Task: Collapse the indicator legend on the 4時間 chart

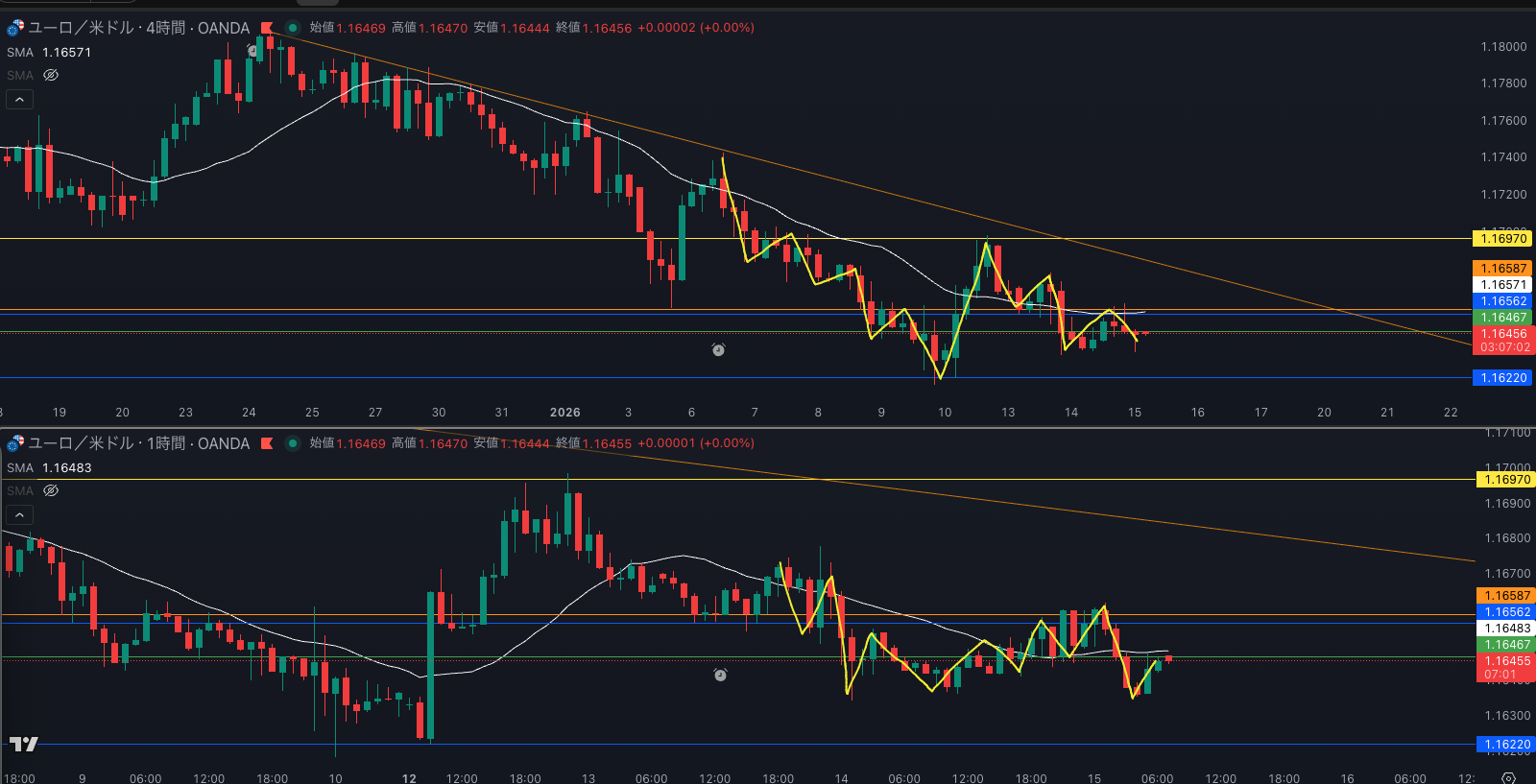Action: pos(19,99)
